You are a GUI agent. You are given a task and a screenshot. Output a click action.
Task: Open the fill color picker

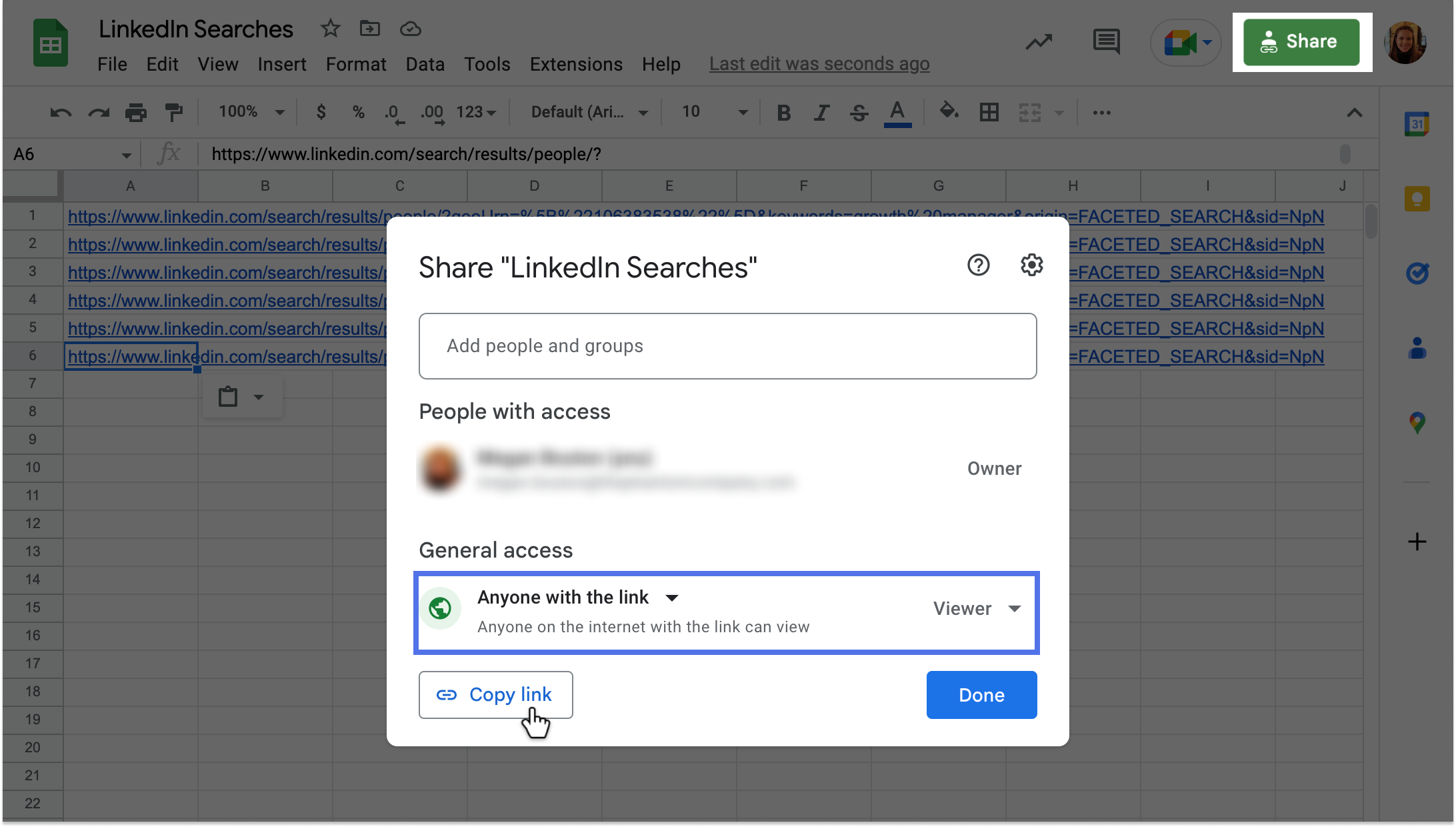(x=949, y=111)
